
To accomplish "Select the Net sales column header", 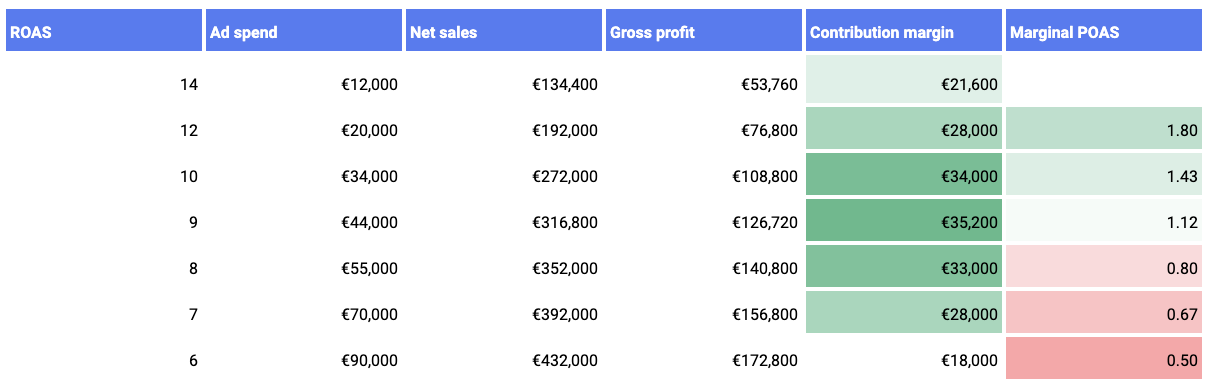I will tap(504, 31).
